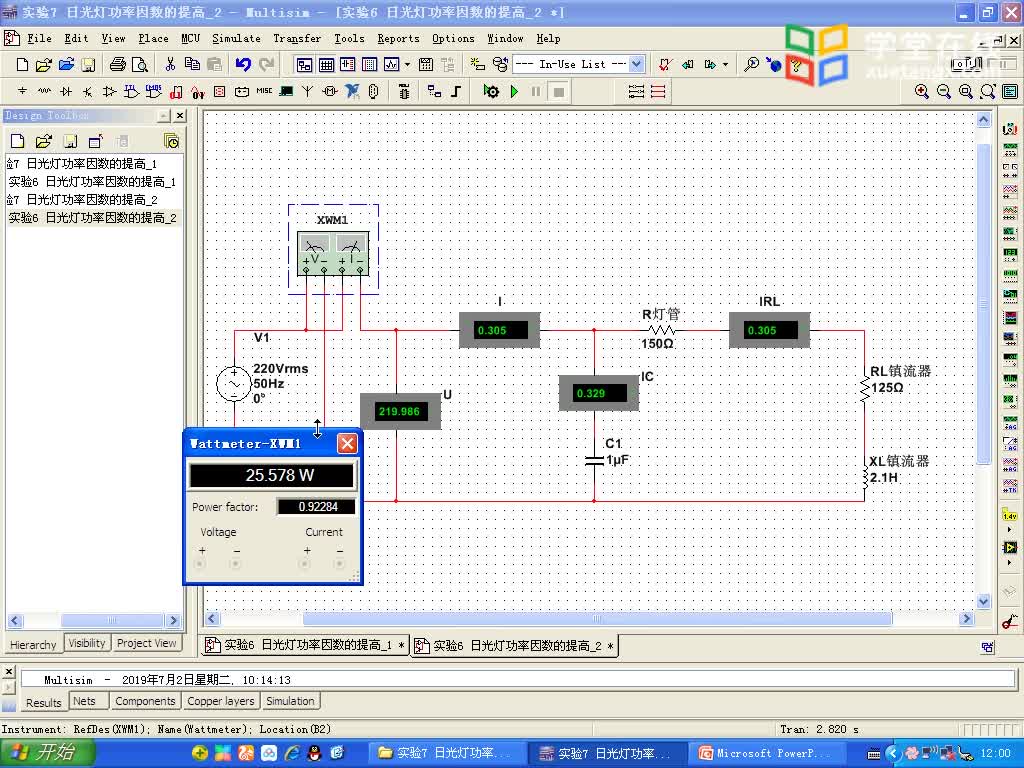The width and height of the screenshot is (1024, 768).
Task: Switch to the Visibility tab
Action: (87, 643)
